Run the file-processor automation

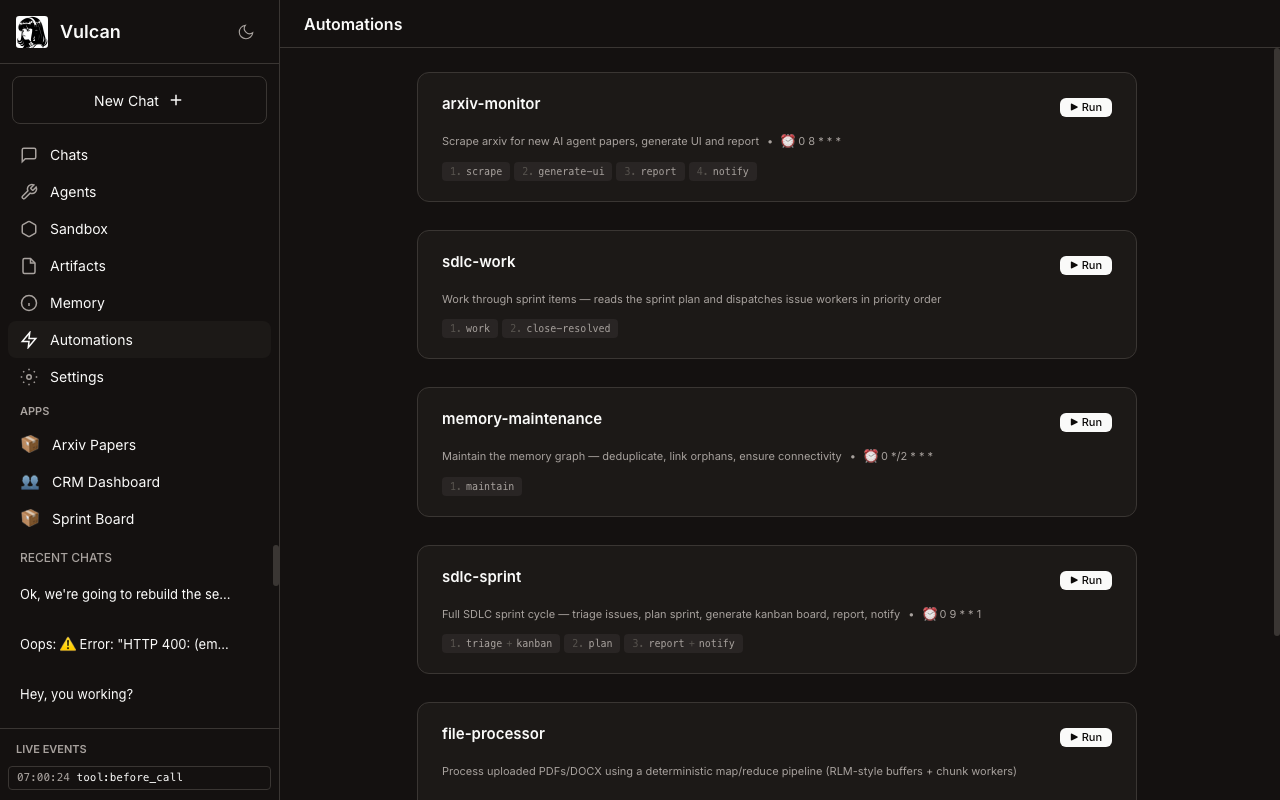(1085, 737)
